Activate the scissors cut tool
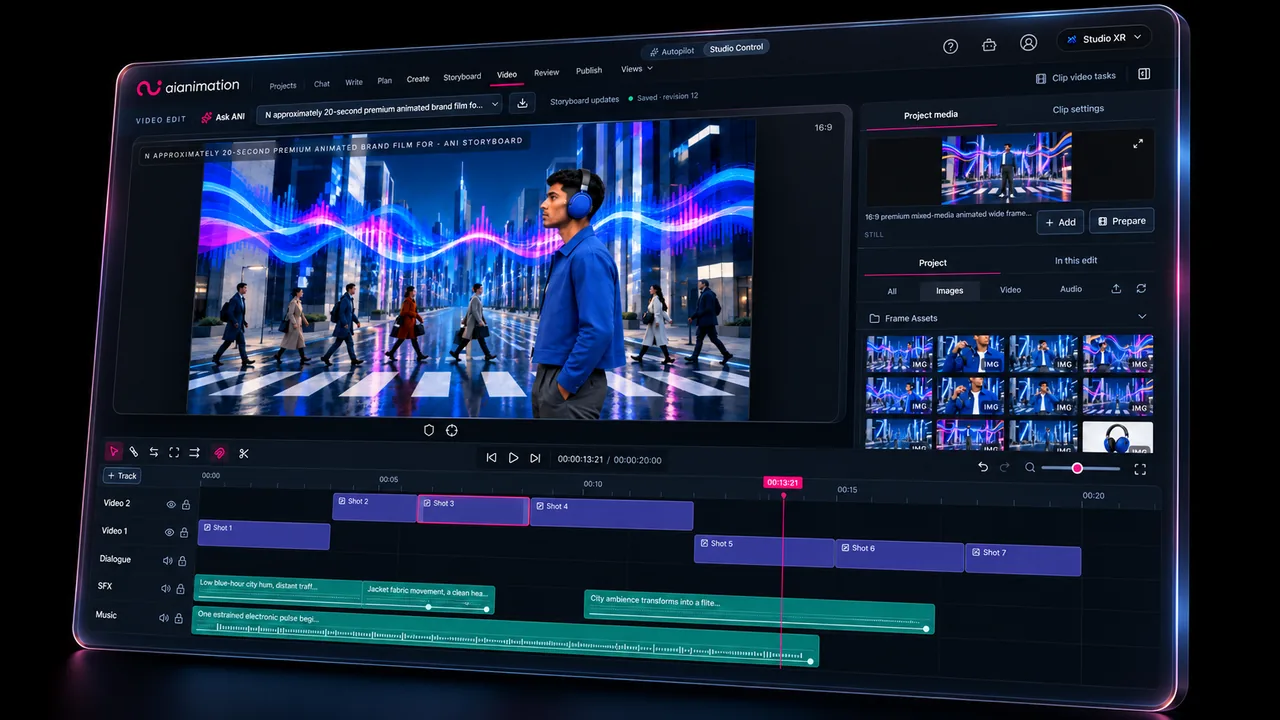Viewport: 1280px width, 720px height. (x=243, y=453)
